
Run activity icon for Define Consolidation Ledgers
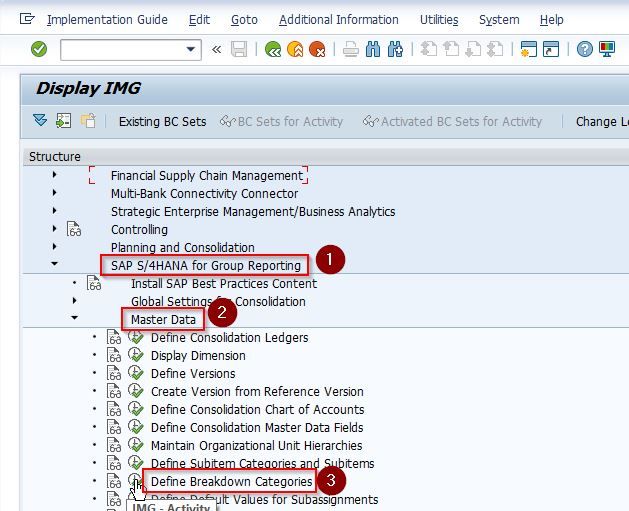point(136,337)
